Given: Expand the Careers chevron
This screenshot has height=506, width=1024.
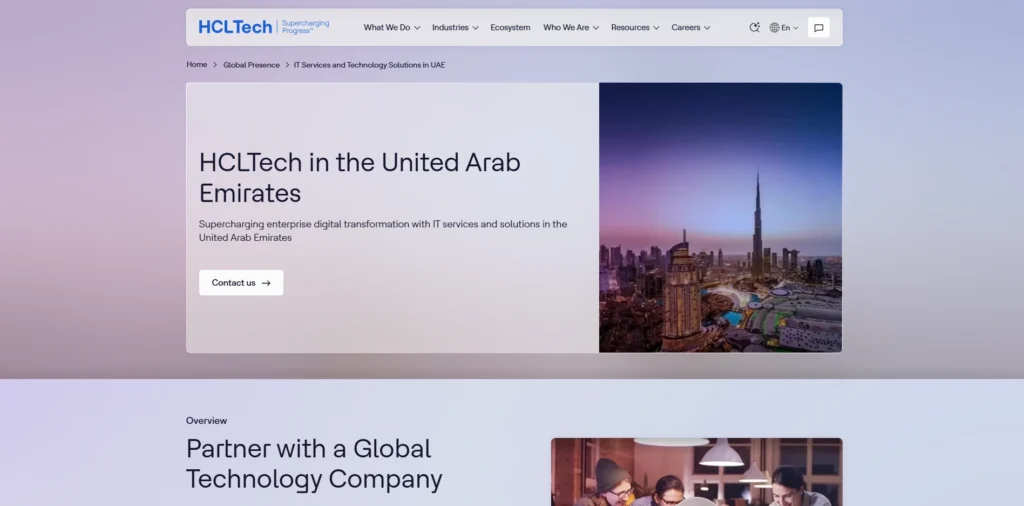Looking at the screenshot, I should [707, 28].
